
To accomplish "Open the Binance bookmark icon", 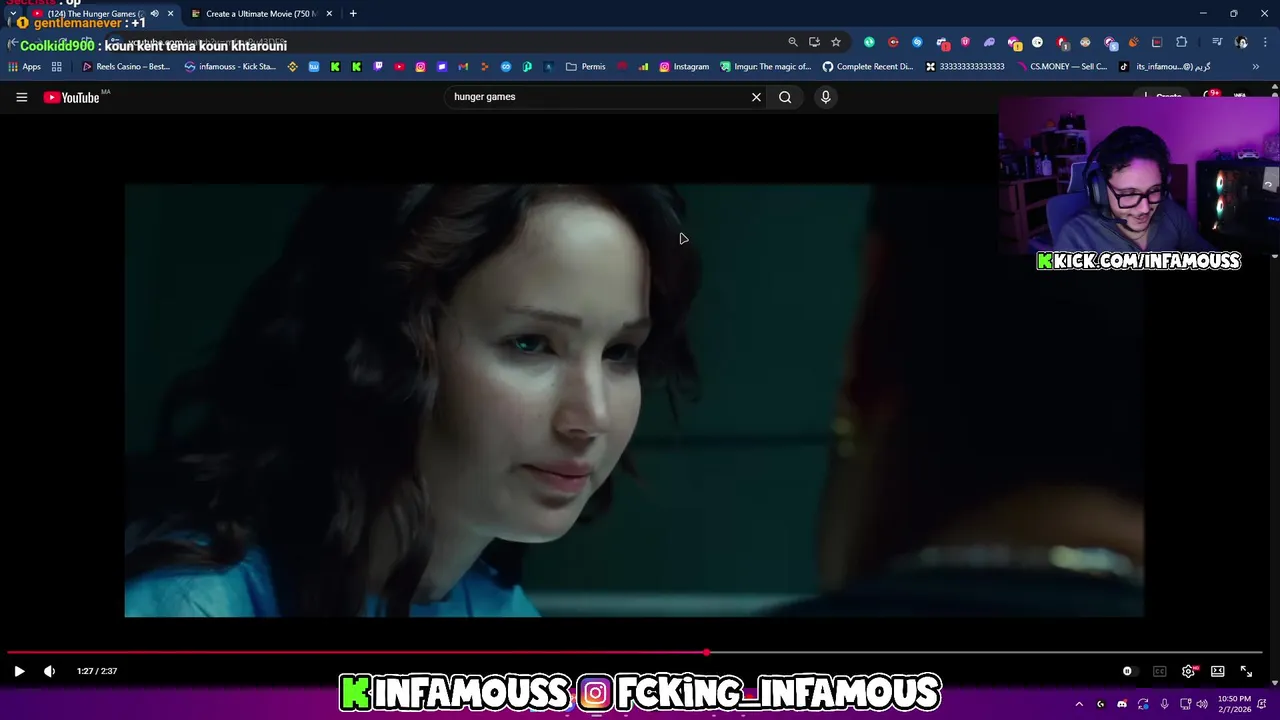I will (292, 67).
